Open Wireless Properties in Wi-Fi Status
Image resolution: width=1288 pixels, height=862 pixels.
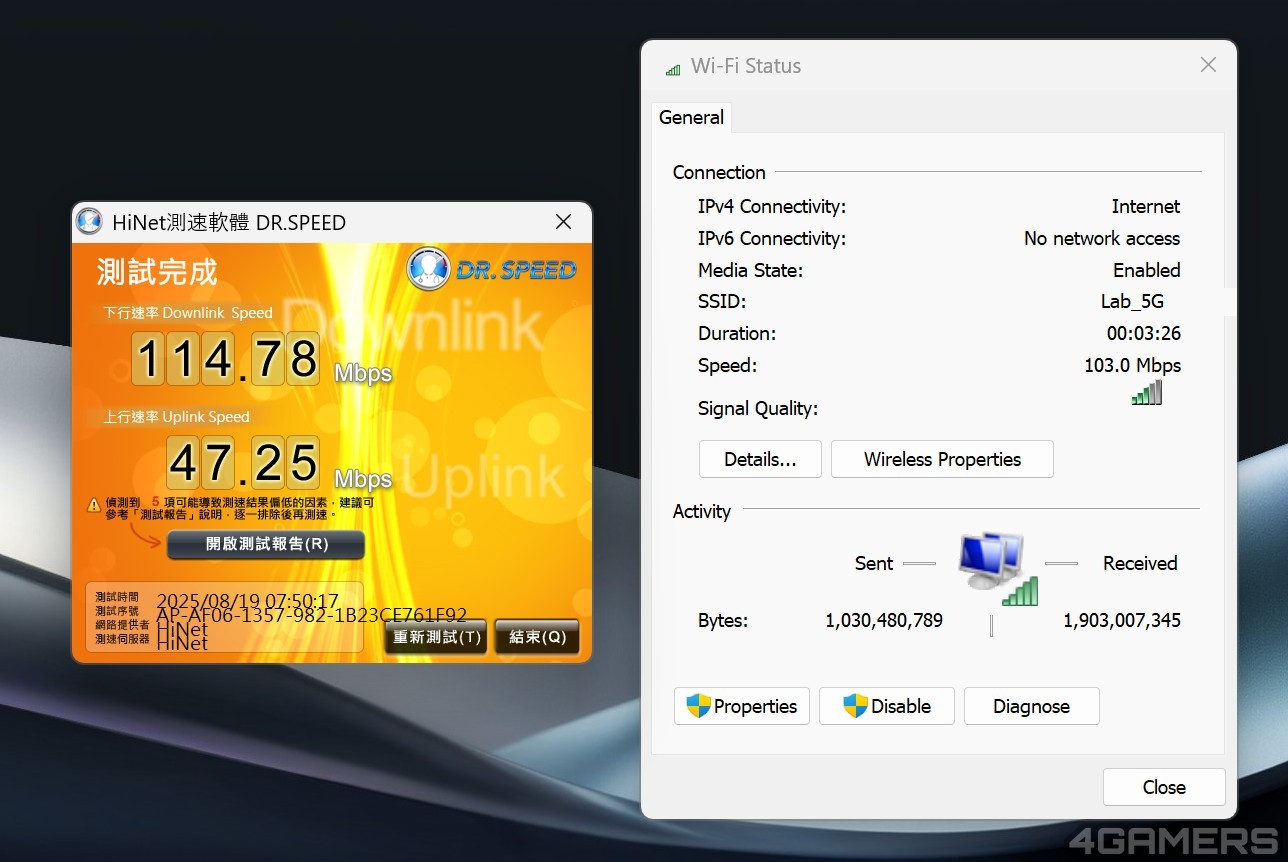pyautogui.click(x=942, y=459)
